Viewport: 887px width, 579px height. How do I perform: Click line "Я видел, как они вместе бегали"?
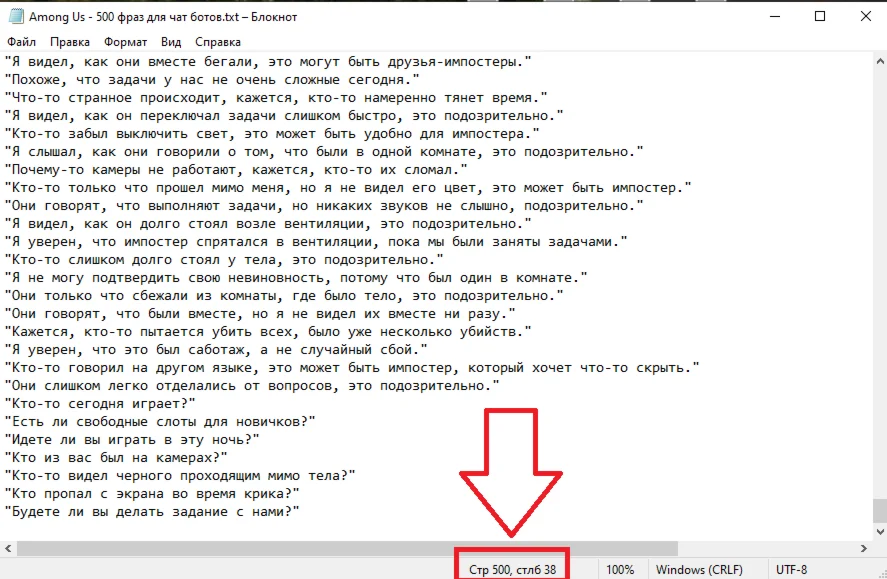click(x=268, y=62)
